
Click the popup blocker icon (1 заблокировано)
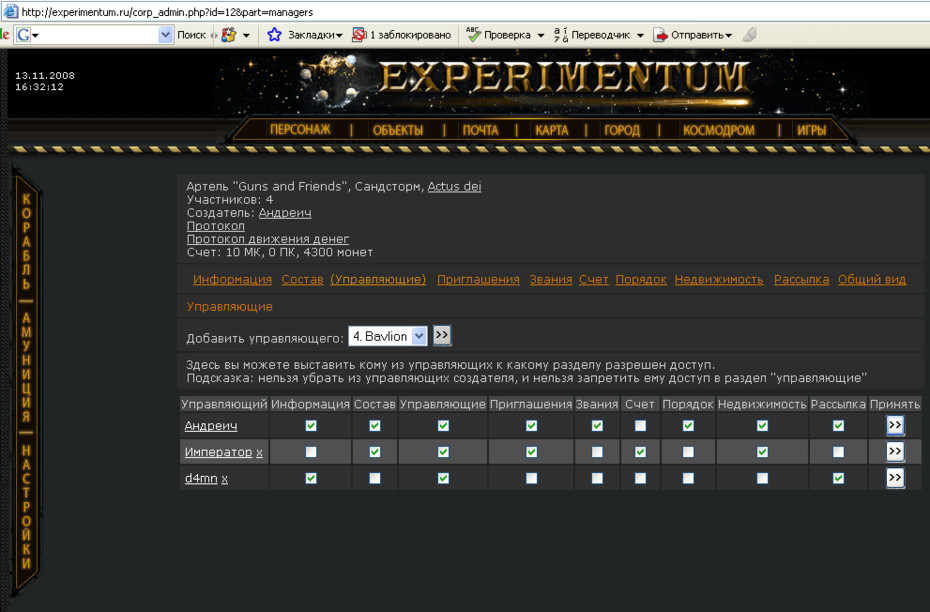click(359, 35)
